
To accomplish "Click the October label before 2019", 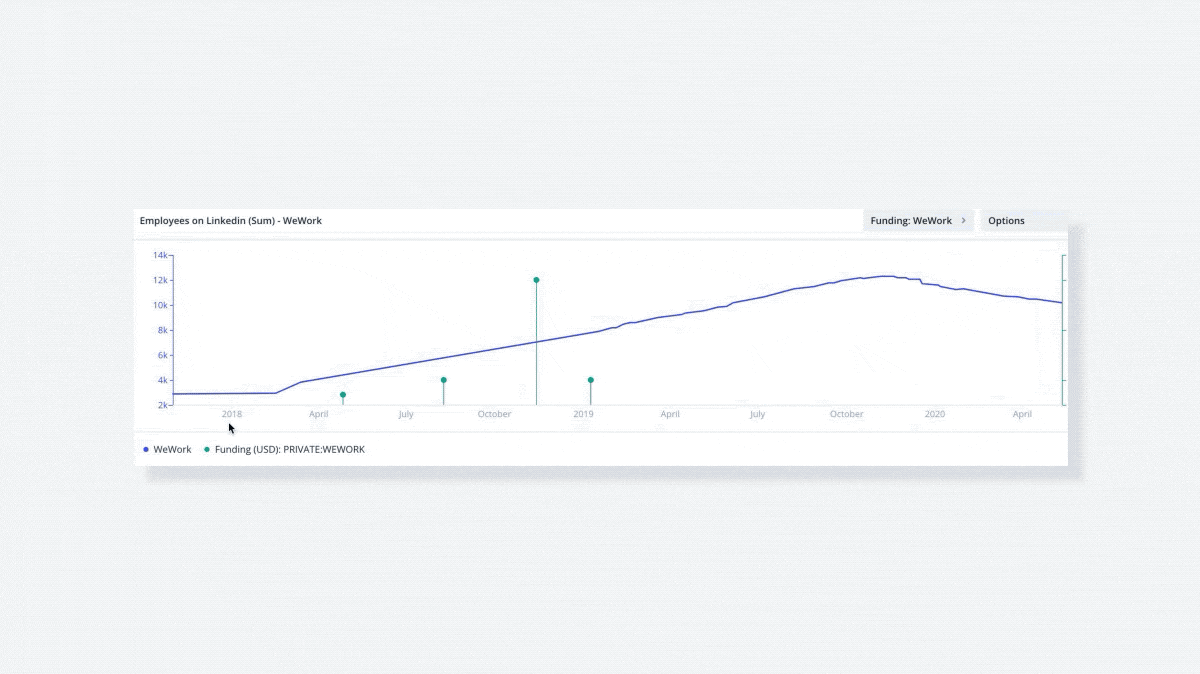I will pos(494,414).
